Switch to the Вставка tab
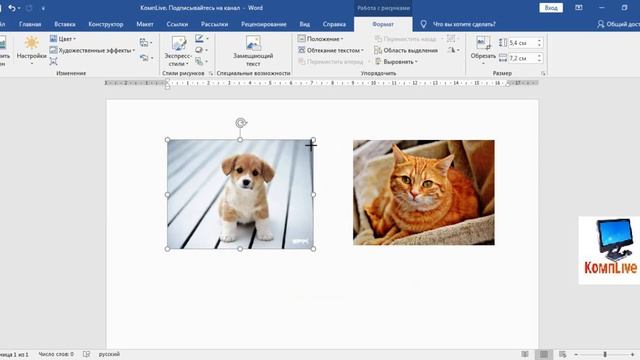Viewport: 640px width, 360px height. click(64, 24)
